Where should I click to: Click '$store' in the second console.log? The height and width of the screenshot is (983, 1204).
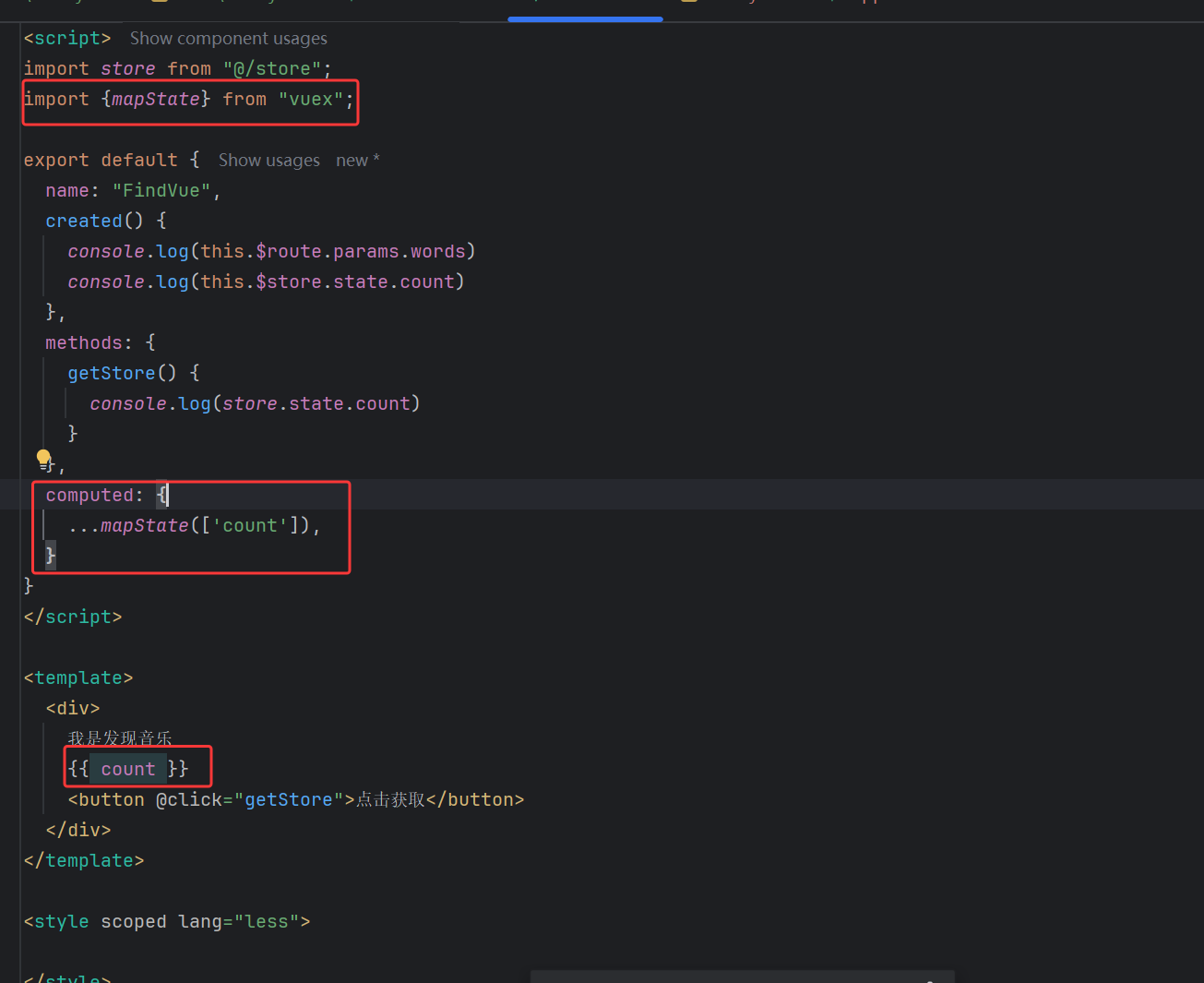(289, 282)
